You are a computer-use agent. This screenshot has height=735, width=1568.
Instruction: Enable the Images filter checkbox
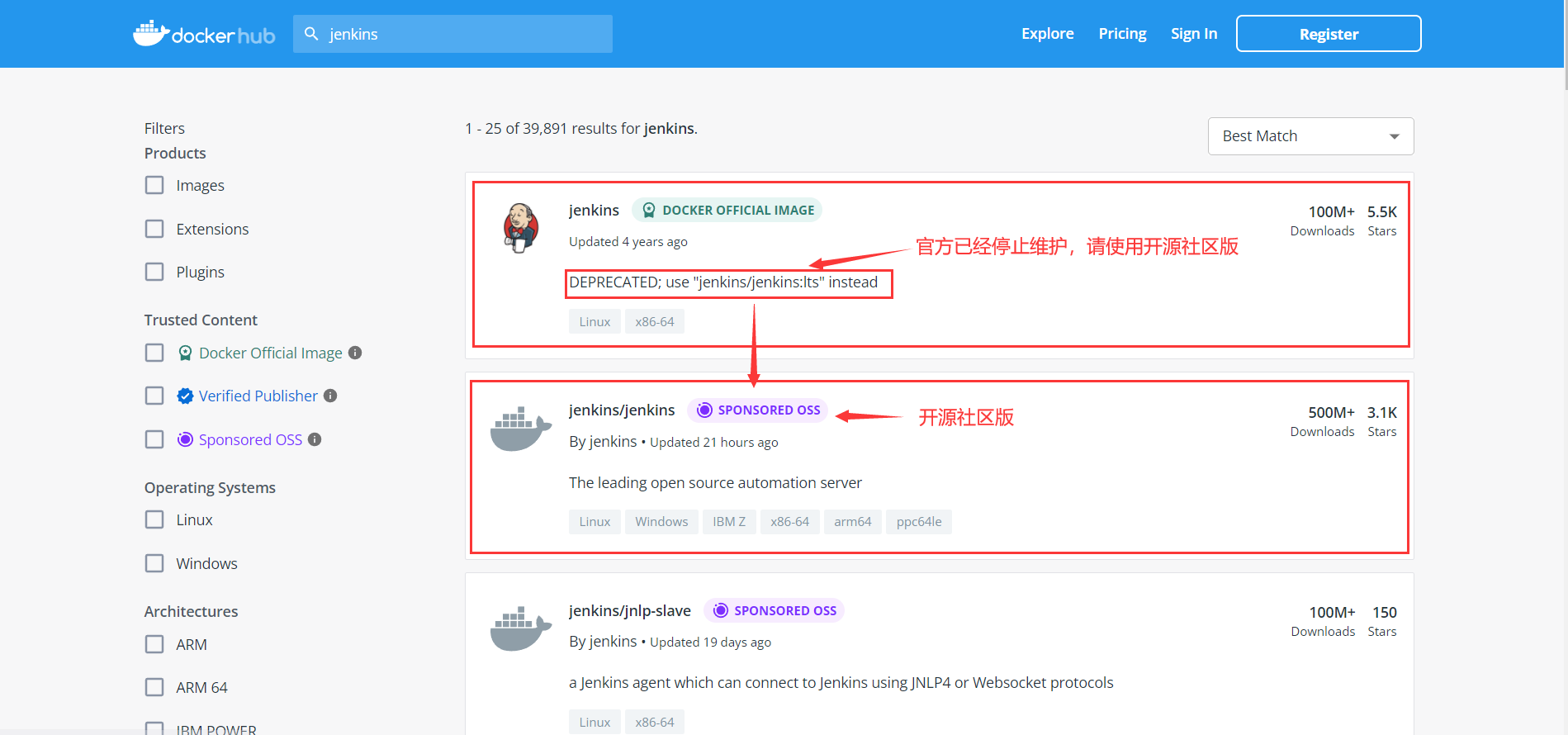pos(154,185)
